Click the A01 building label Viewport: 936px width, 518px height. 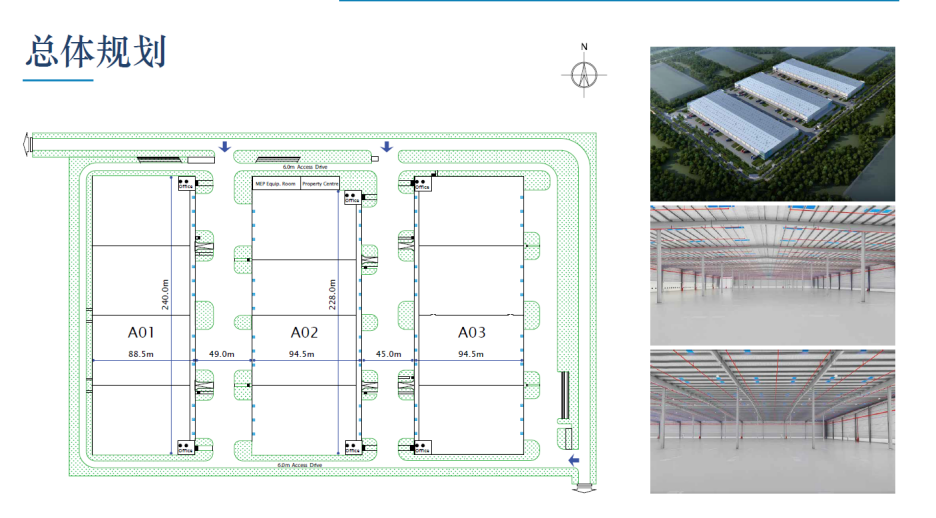point(141,332)
